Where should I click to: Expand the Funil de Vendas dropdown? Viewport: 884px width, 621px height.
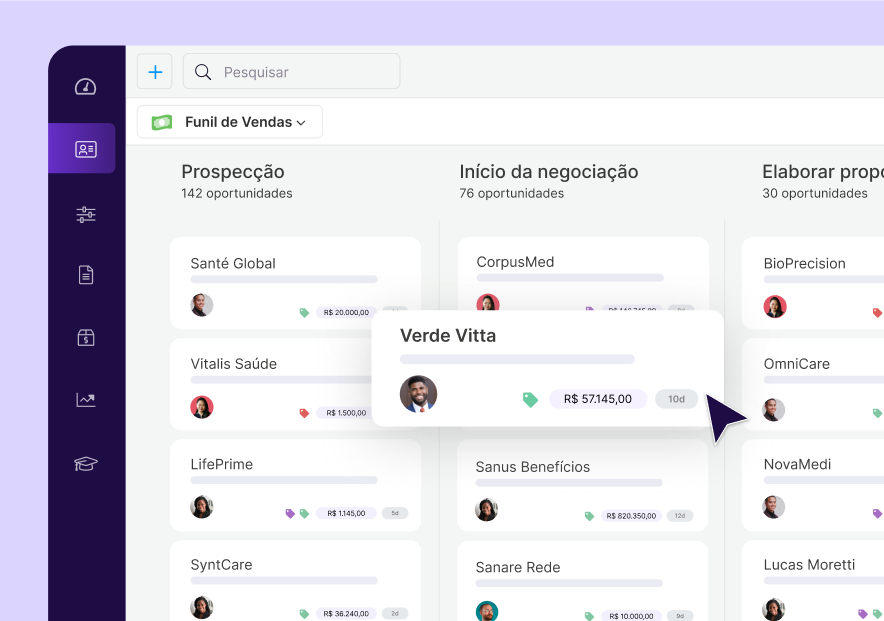click(x=230, y=122)
